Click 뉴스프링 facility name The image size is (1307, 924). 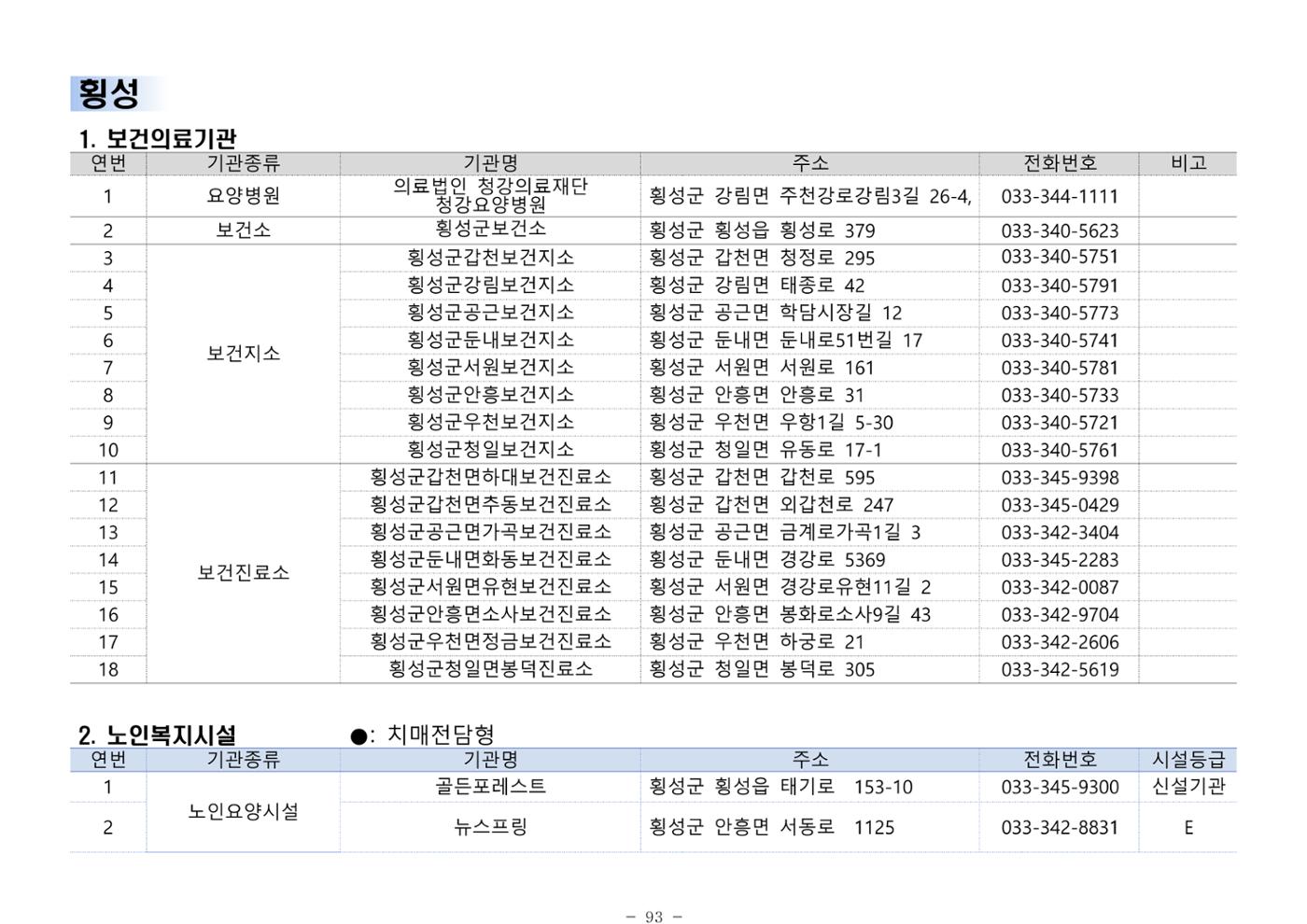tap(490, 826)
